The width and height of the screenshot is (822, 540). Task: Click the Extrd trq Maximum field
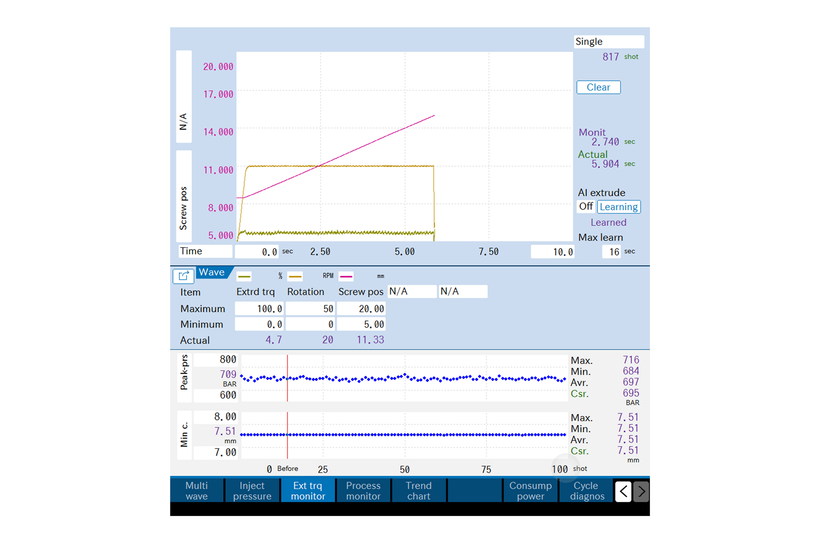(259, 309)
